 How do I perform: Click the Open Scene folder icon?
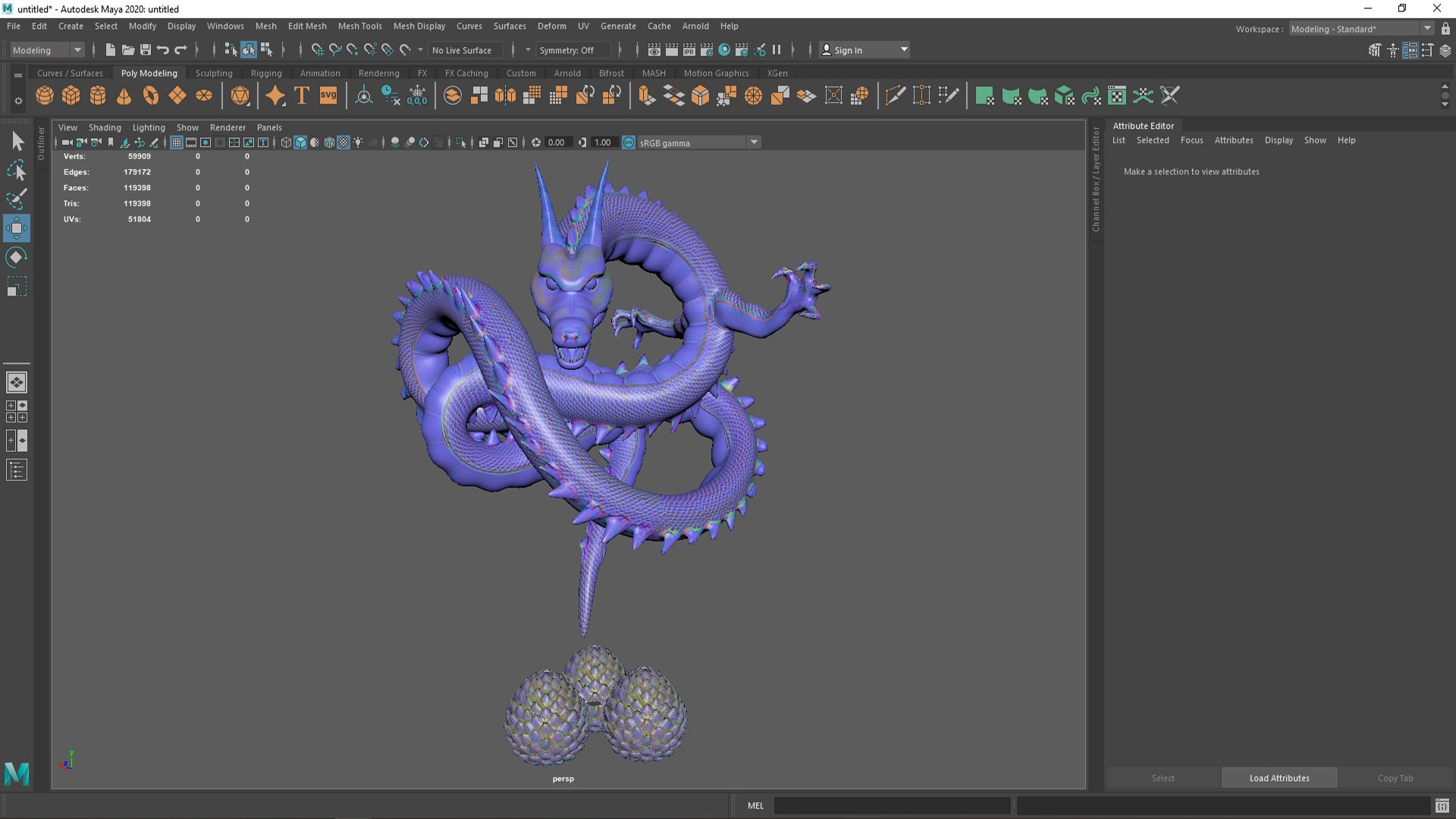127,50
